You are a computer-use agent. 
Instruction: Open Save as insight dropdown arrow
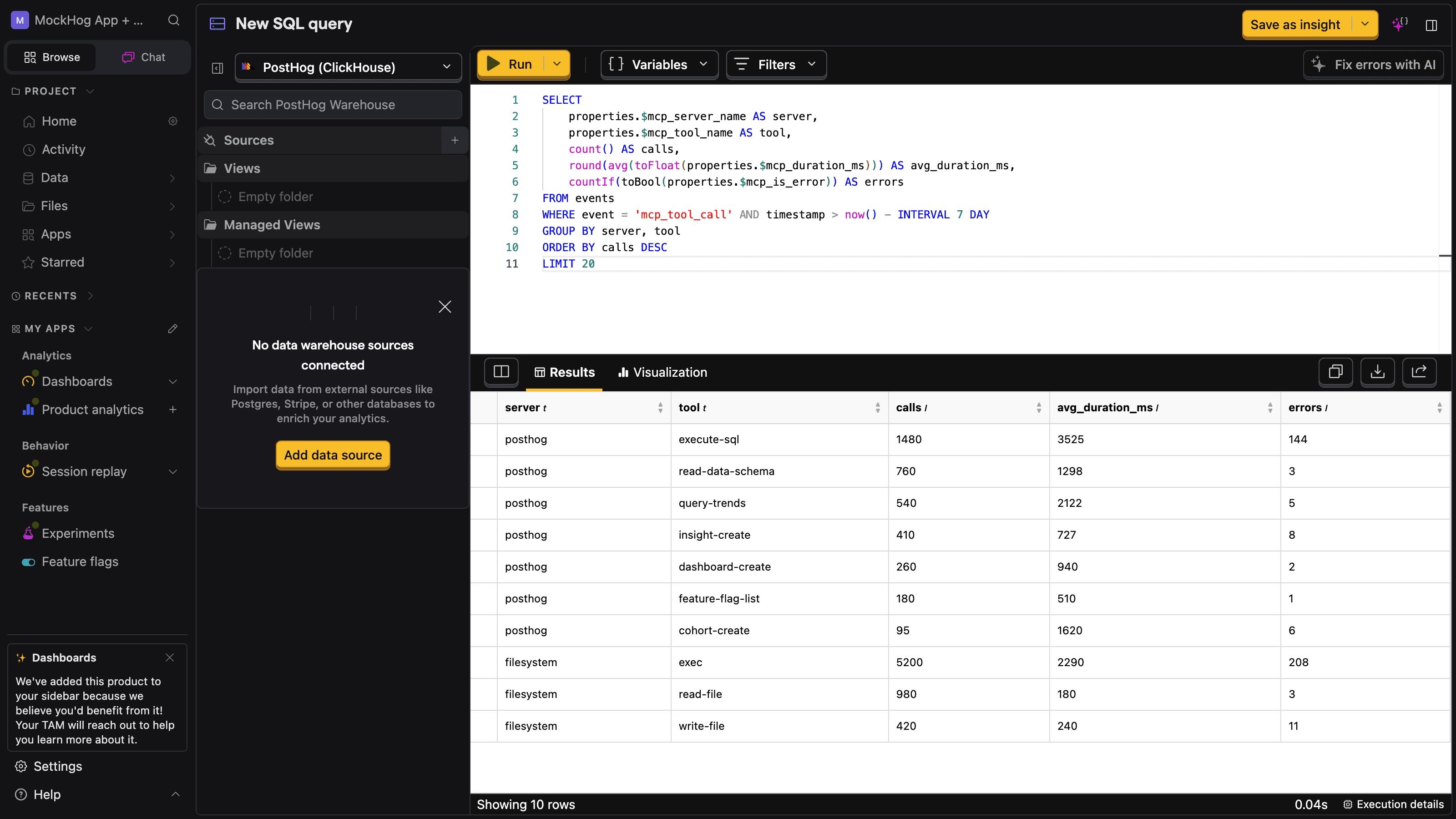pos(1365,24)
